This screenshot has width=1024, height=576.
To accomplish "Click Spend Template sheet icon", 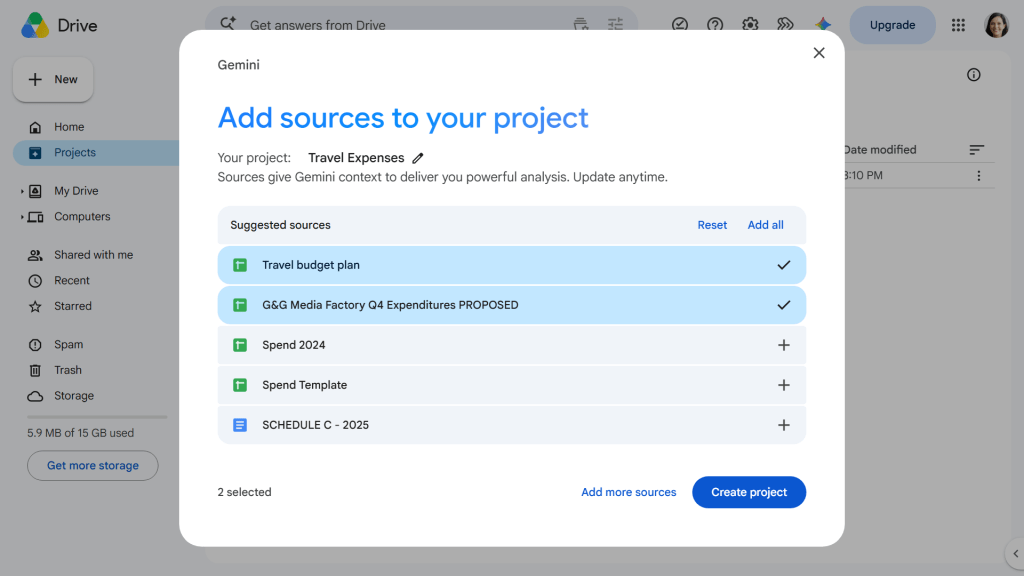I will tap(240, 385).
